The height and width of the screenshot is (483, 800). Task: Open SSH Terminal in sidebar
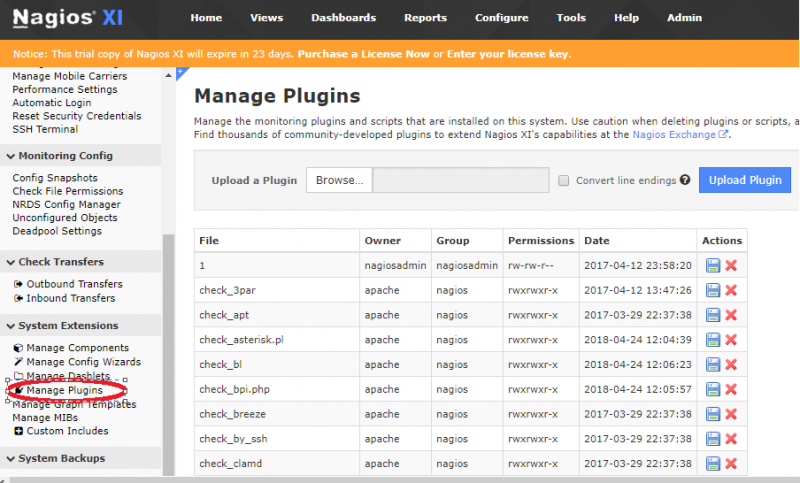(x=45, y=130)
